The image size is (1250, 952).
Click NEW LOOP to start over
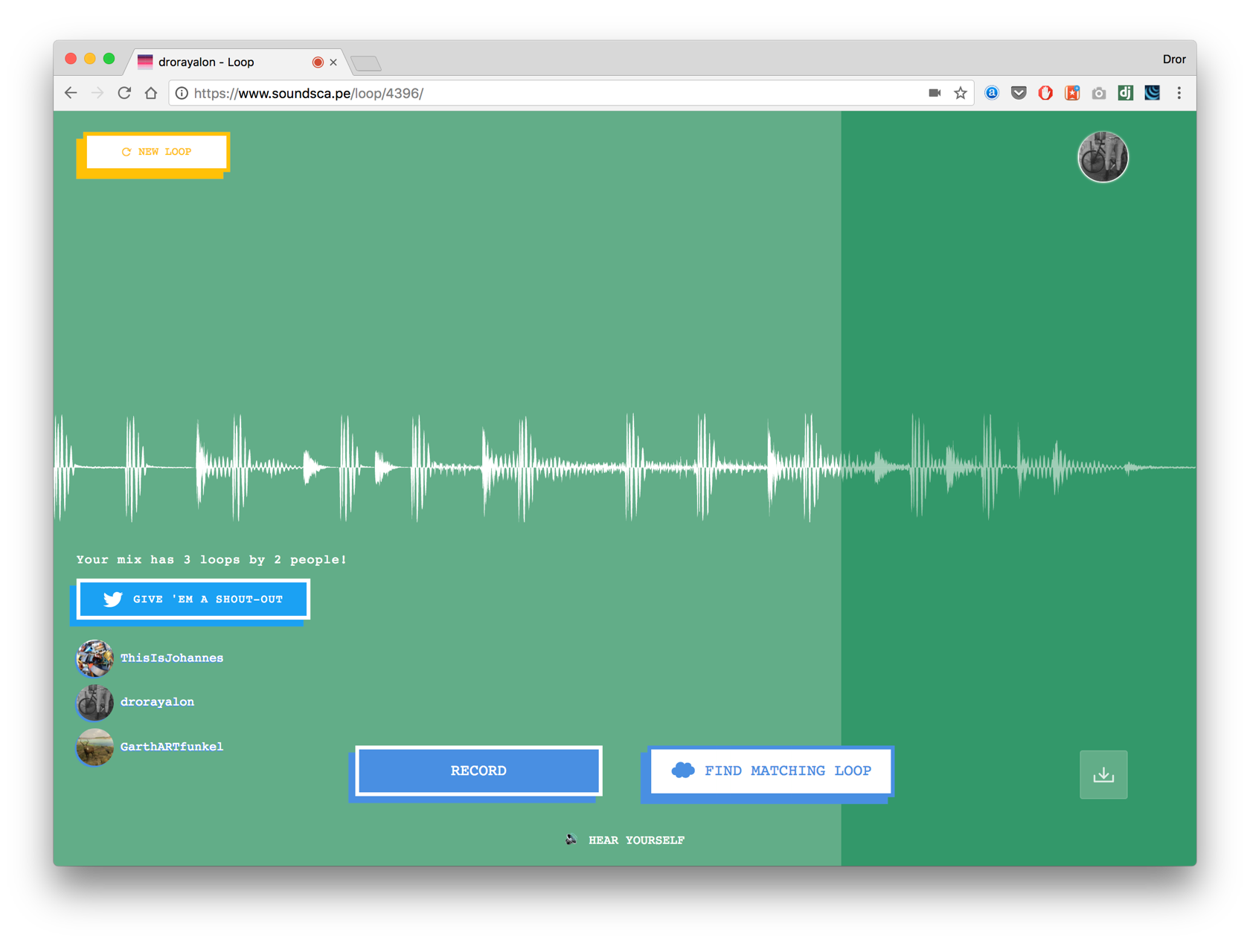156,152
